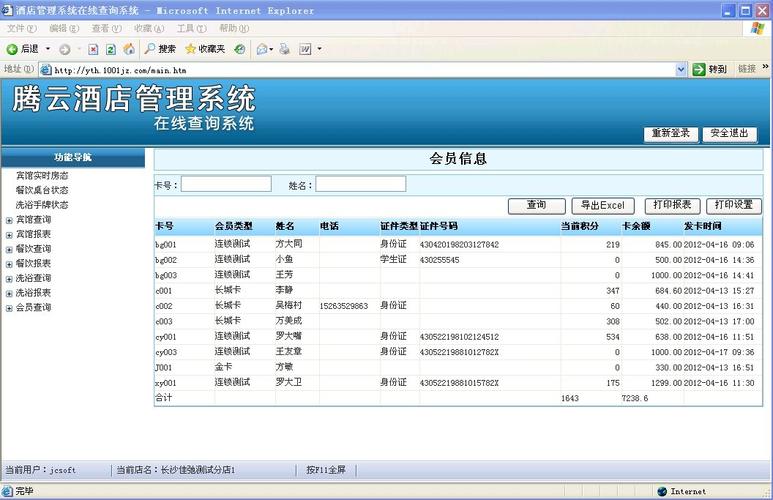Open 洗浴手牌状态 in navigation
This screenshot has height=500, width=773.
(42, 205)
